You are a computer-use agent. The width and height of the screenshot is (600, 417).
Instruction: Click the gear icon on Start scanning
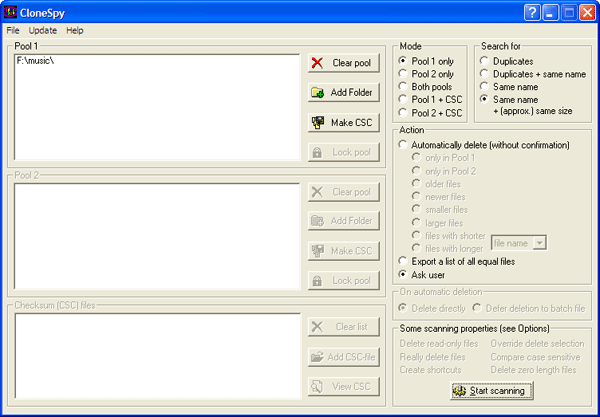click(459, 391)
